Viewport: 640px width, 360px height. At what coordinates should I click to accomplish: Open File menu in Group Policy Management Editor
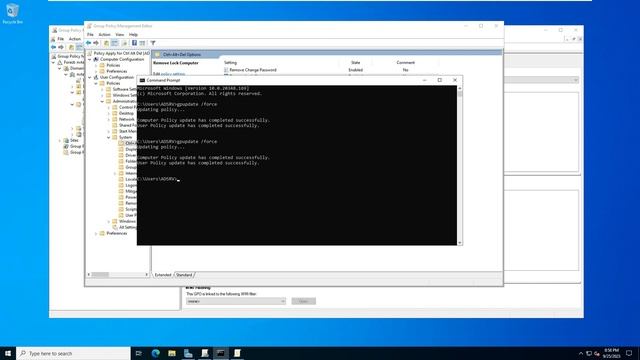[x=90, y=35]
